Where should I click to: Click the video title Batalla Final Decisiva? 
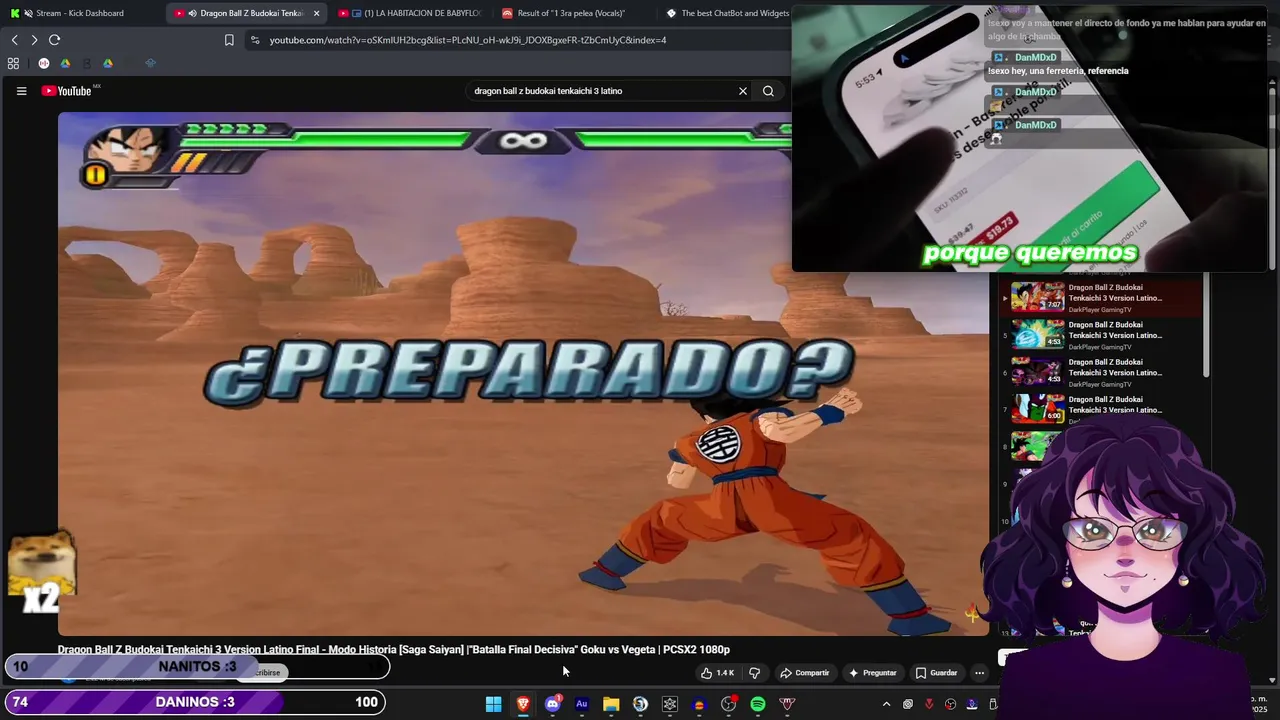pos(393,650)
